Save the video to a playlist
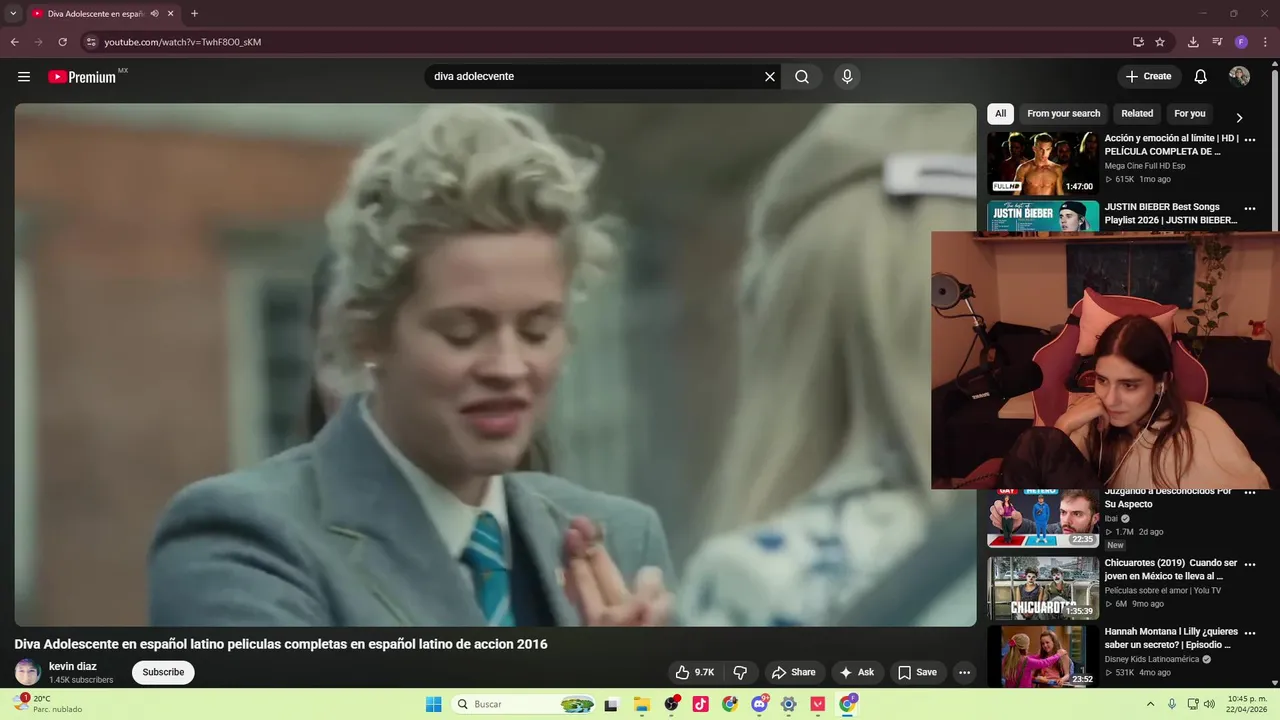 (x=917, y=673)
